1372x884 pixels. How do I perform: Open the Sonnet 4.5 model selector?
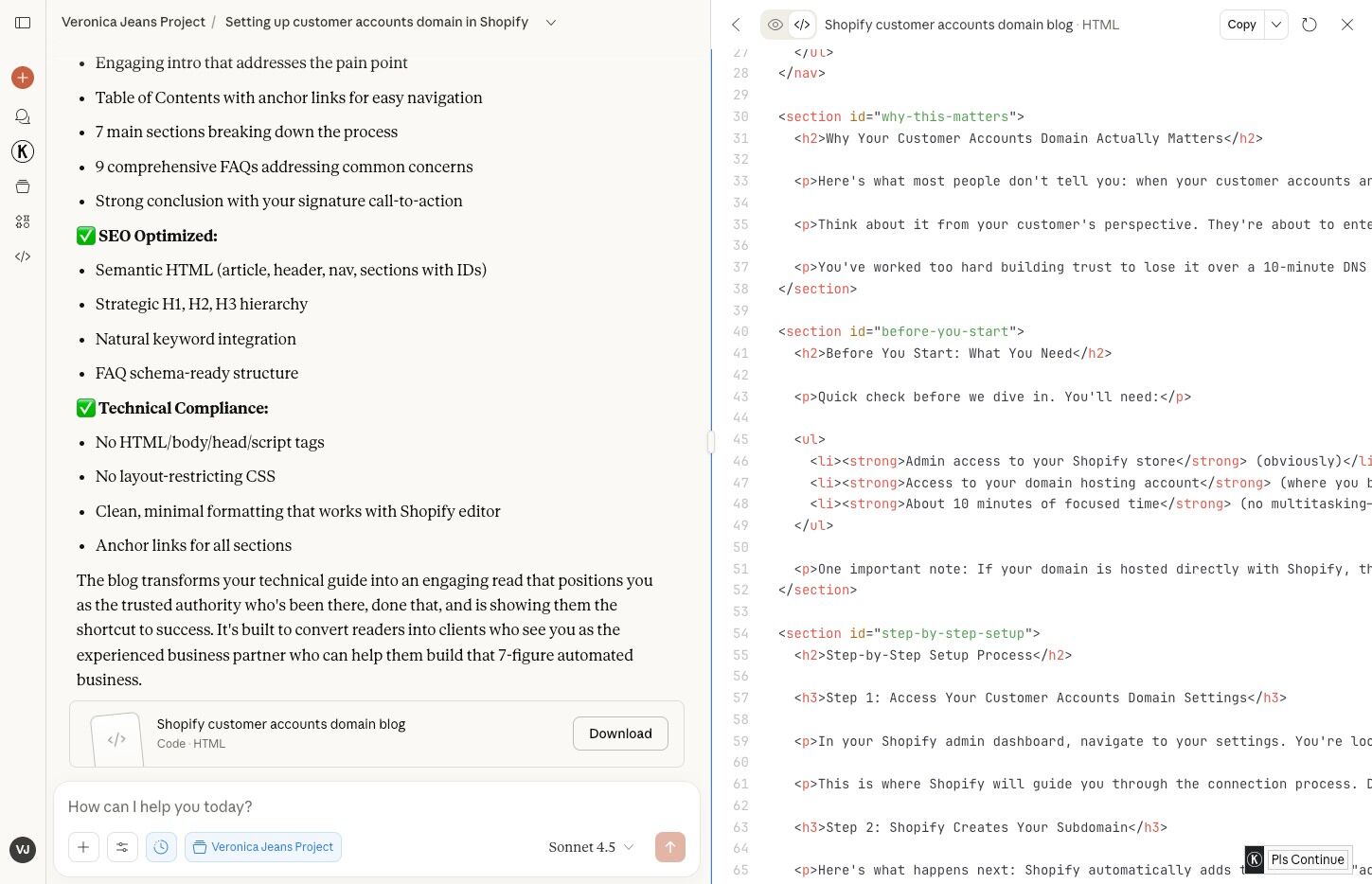[592, 847]
